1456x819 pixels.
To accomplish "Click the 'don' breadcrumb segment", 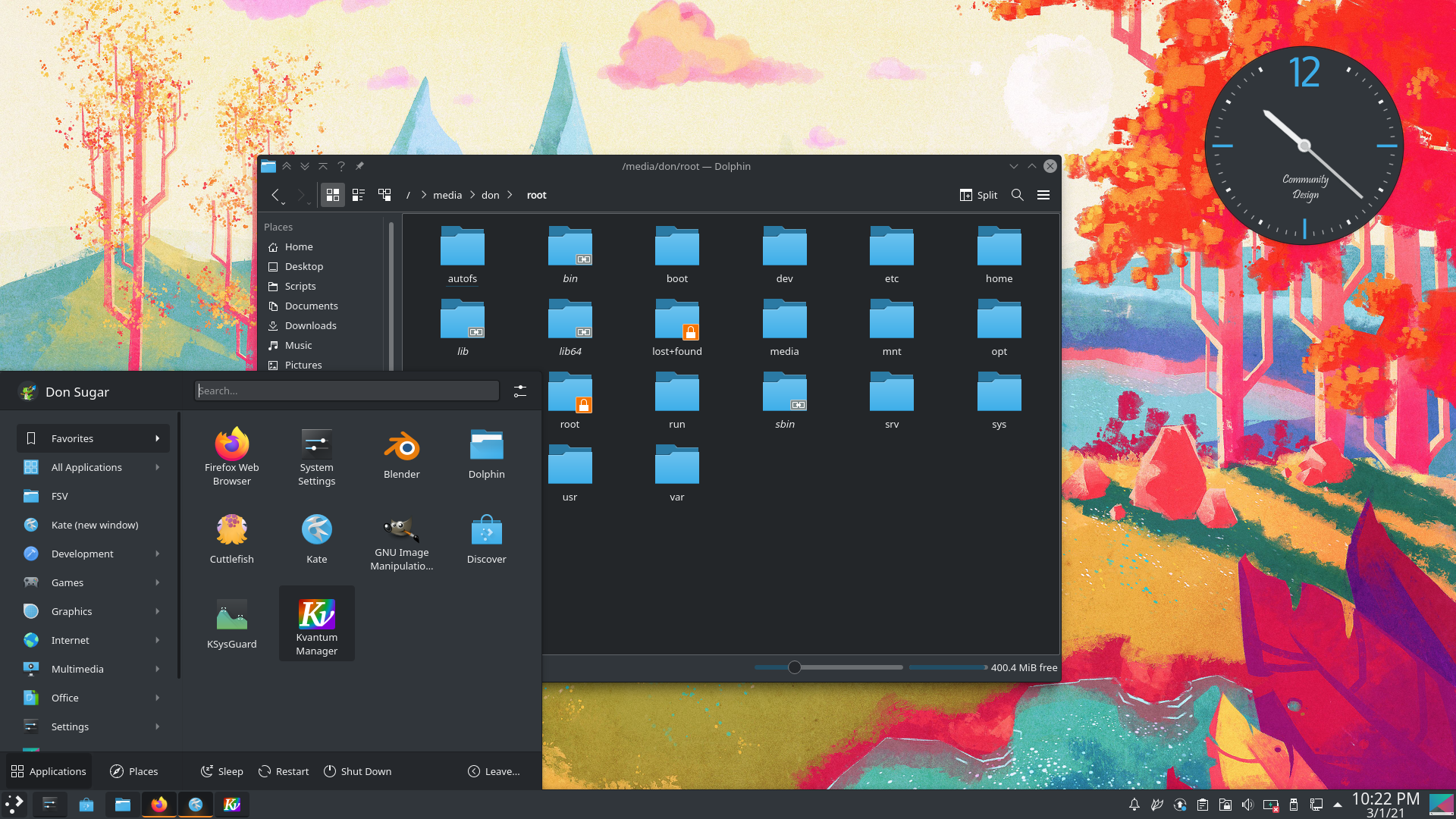I will click(x=491, y=195).
